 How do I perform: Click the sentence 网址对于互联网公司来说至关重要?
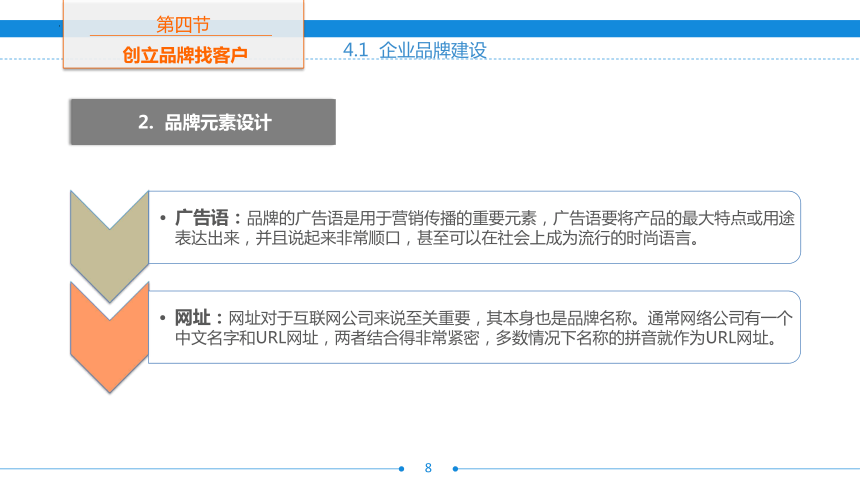[x=349, y=318]
